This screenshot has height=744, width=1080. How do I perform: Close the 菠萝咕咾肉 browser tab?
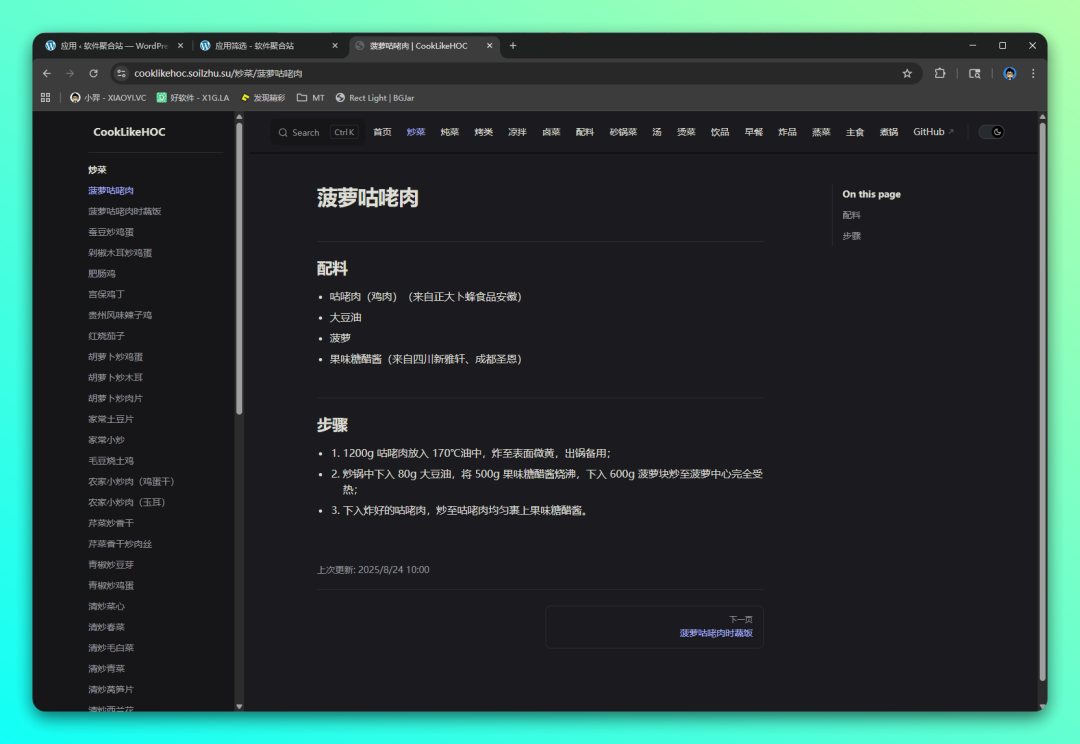pos(491,46)
